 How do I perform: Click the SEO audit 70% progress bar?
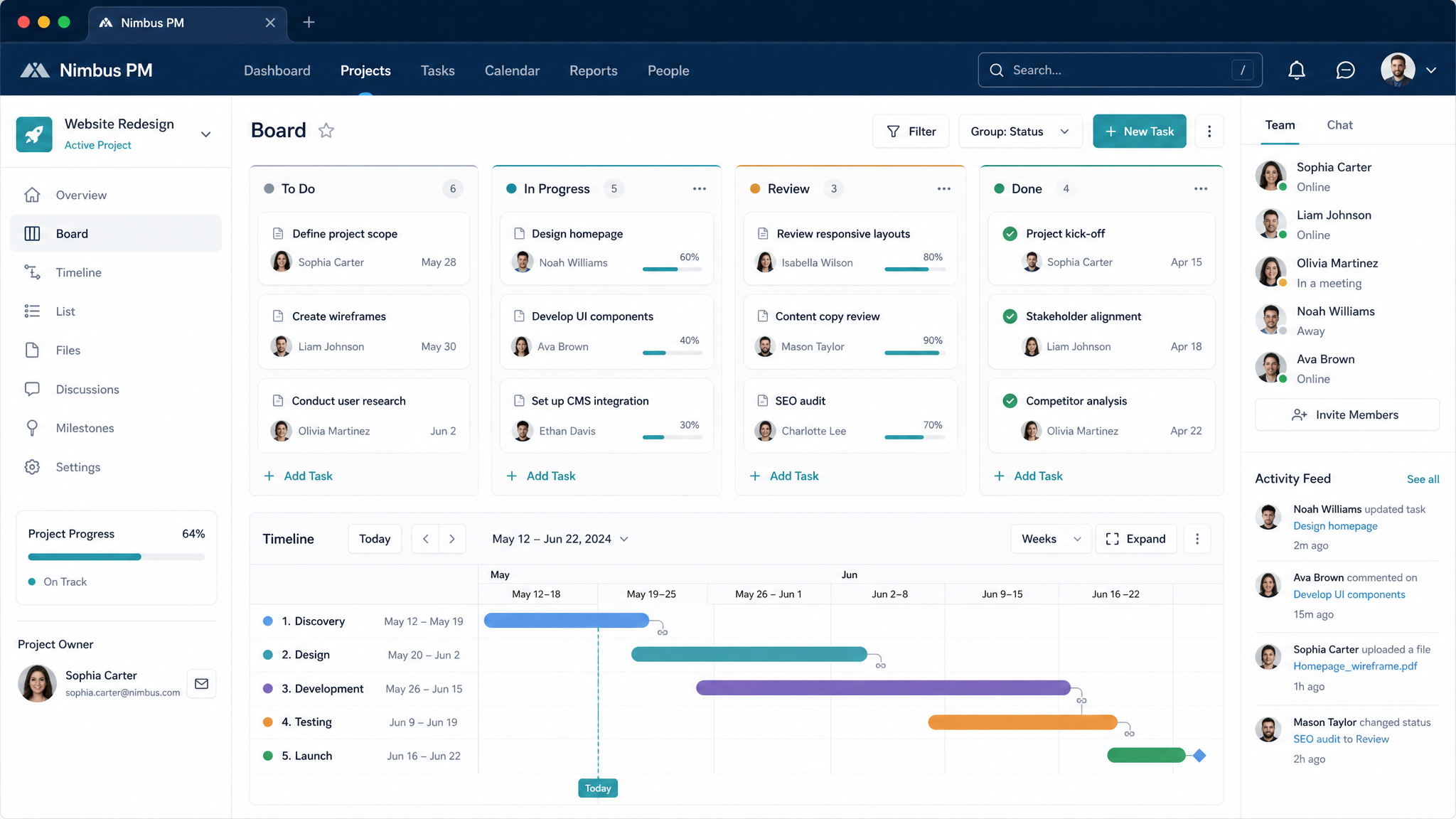click(914, 437)
